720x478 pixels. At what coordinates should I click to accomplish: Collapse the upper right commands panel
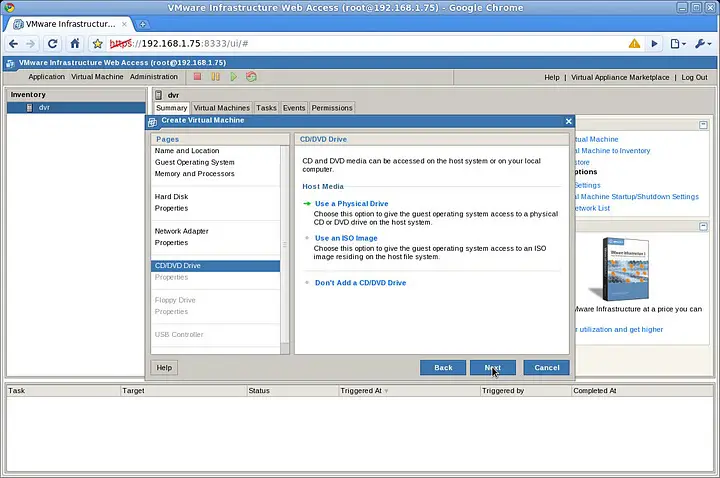(x=703, y=125)
